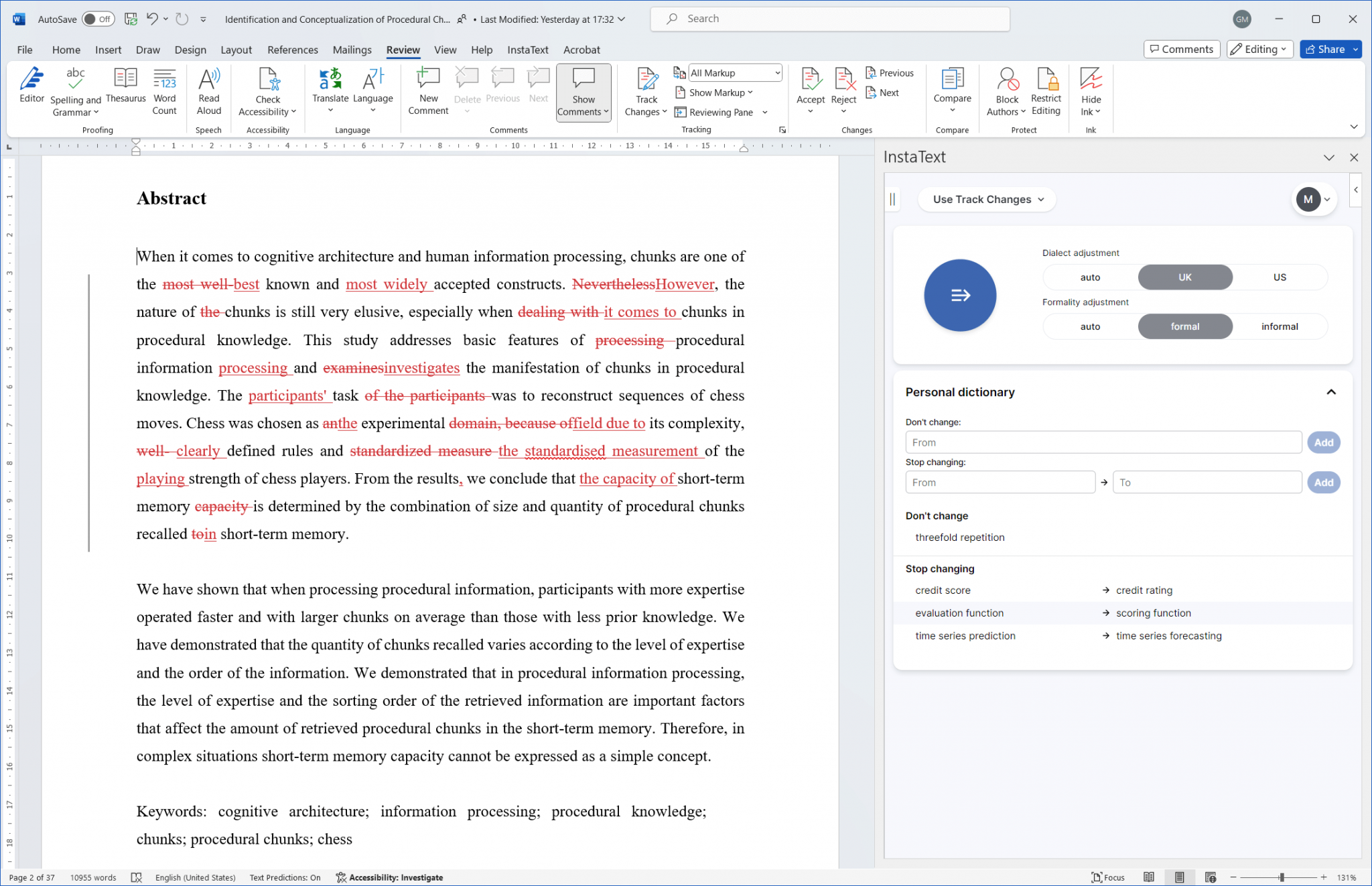The width and height of the screenshot is (1372, 886).
Task: Switch to the References tab
Action: [x=293, y=49]
